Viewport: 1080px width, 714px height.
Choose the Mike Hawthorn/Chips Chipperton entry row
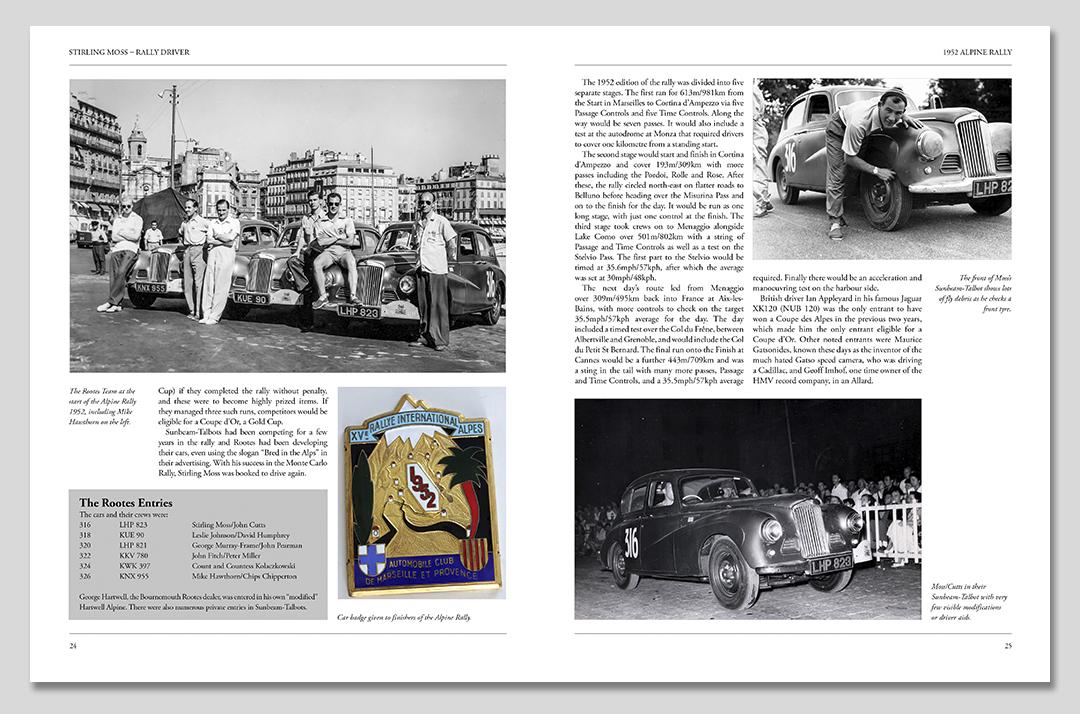(x=190, y=577)
